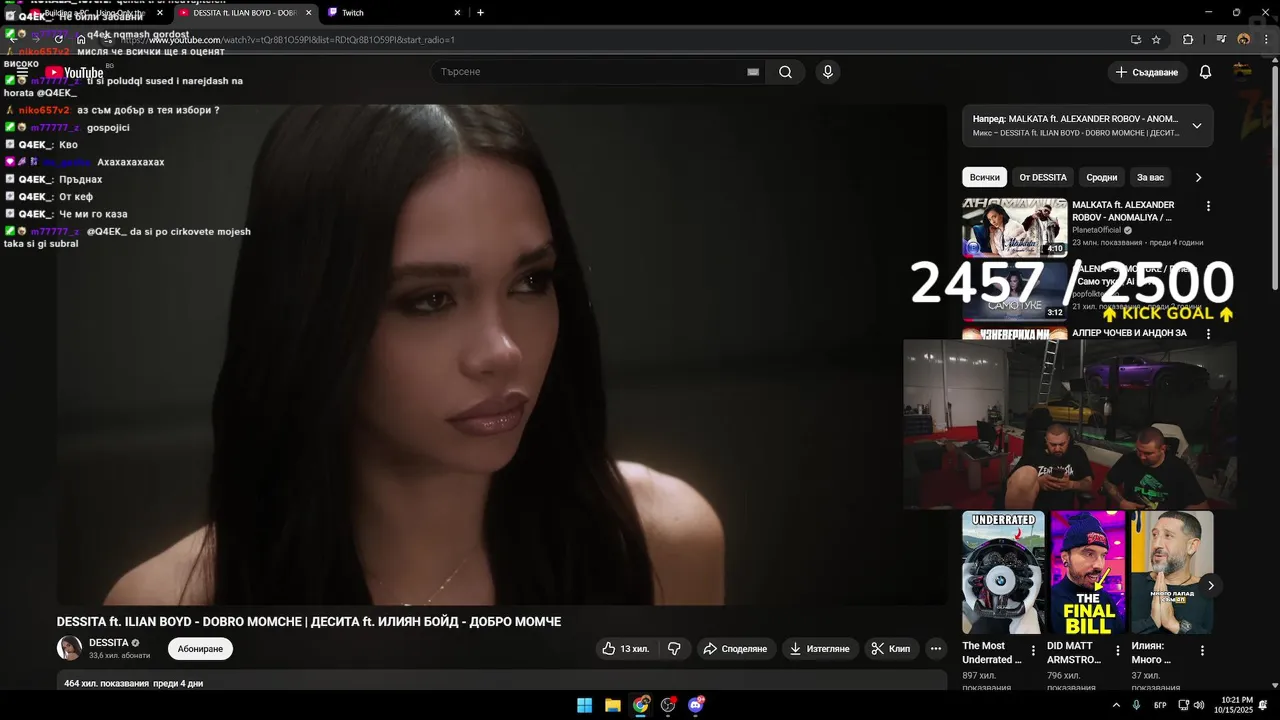Open the YouTube hamburger guide menu
Image resolution: width=1280 pixels, height=720 pixels.
tap(22, 72)
